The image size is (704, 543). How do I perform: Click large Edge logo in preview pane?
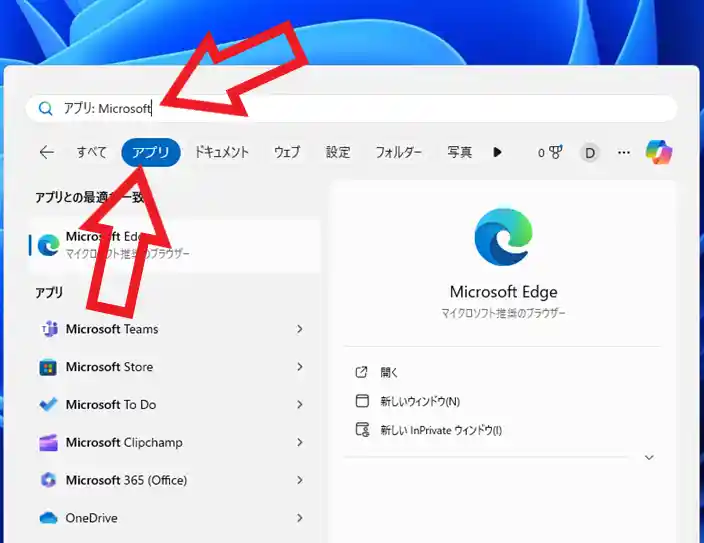pyautogui.click(x=503, y=237)
